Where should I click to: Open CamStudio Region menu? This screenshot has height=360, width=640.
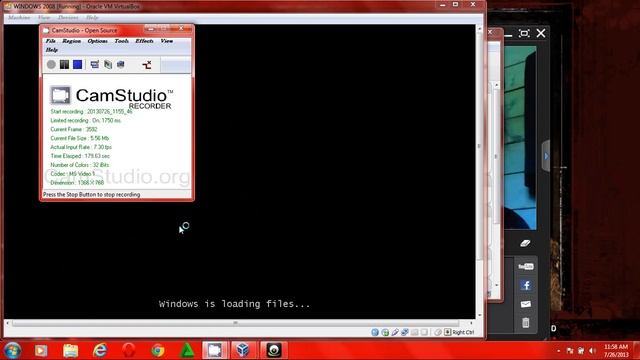pos(71,41)
